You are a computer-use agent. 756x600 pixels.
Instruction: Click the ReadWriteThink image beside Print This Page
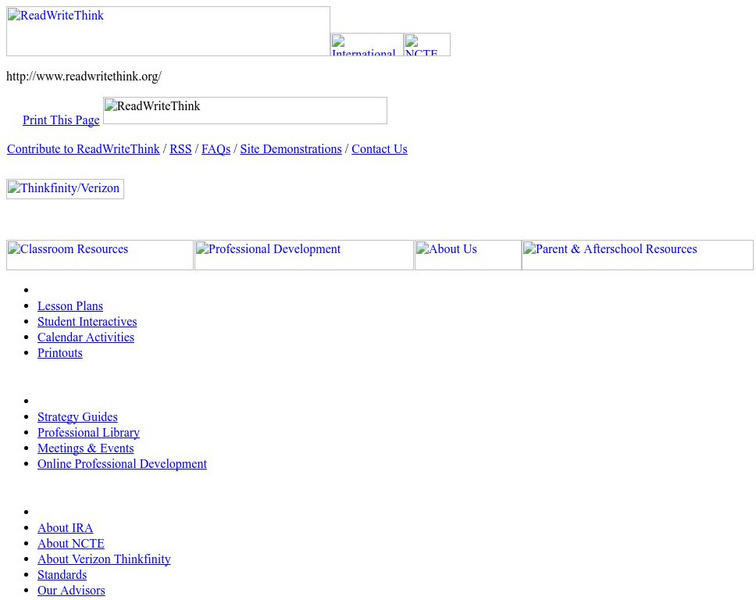245,110
